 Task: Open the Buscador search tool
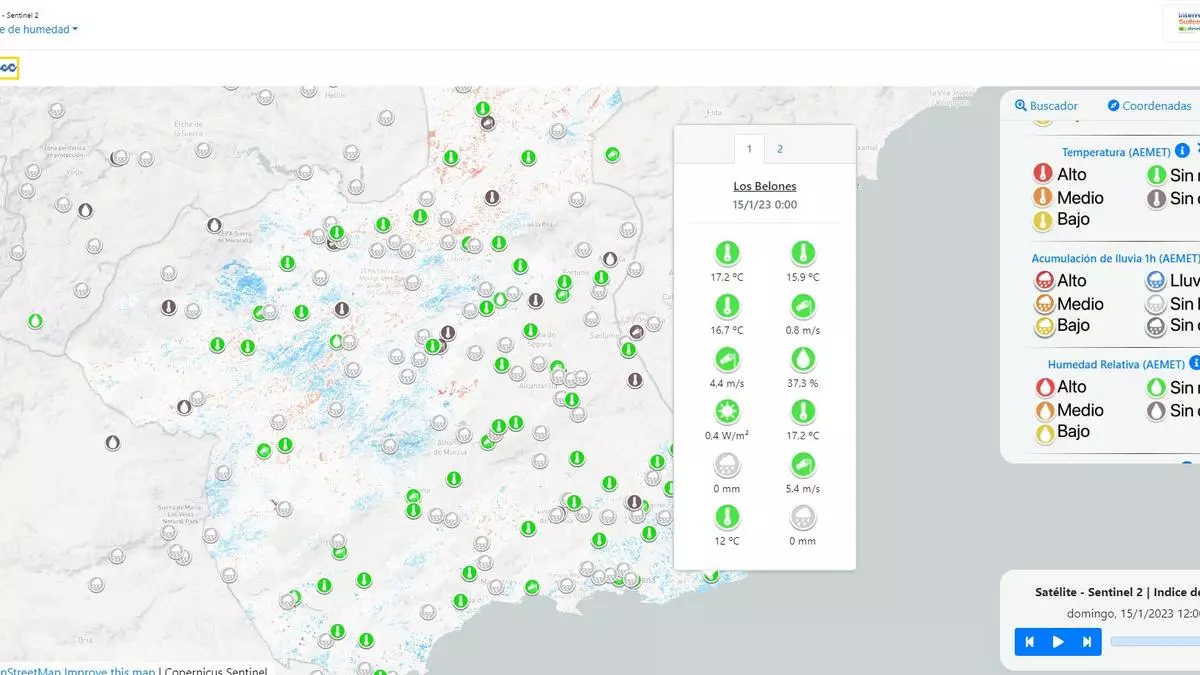[1046, 106]
